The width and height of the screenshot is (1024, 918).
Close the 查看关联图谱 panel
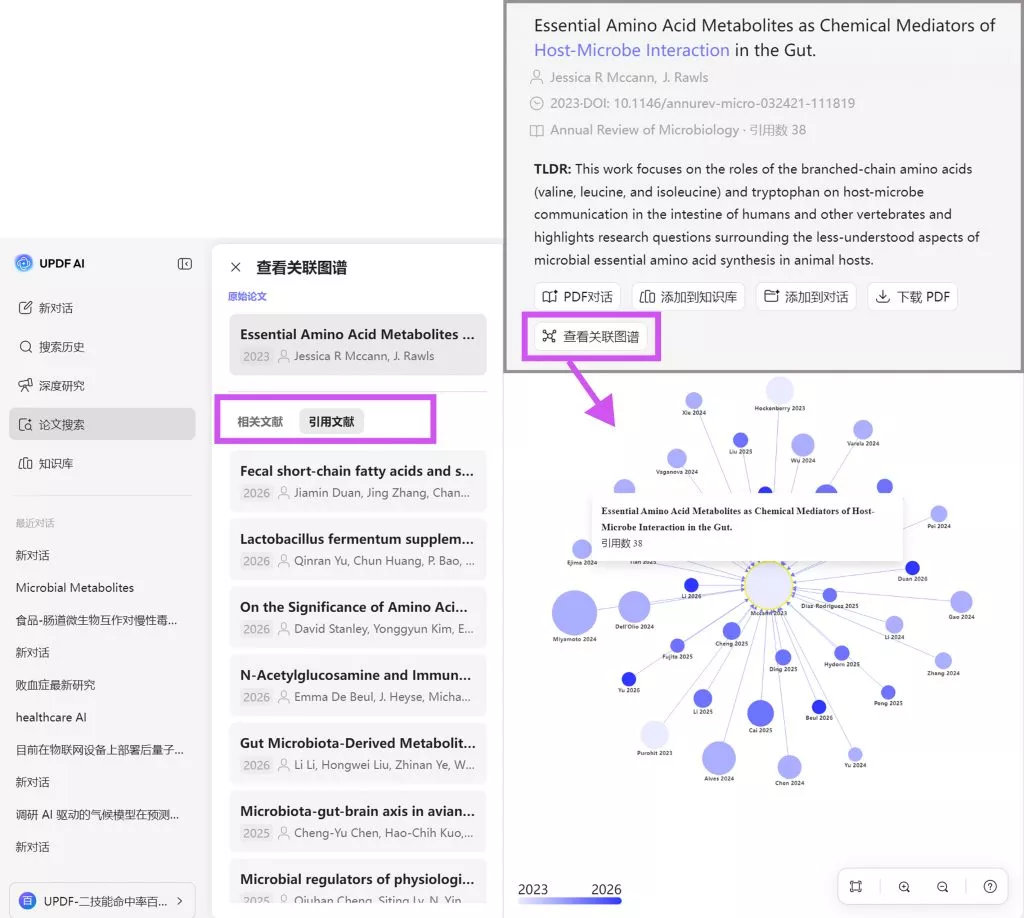point(236,267)
